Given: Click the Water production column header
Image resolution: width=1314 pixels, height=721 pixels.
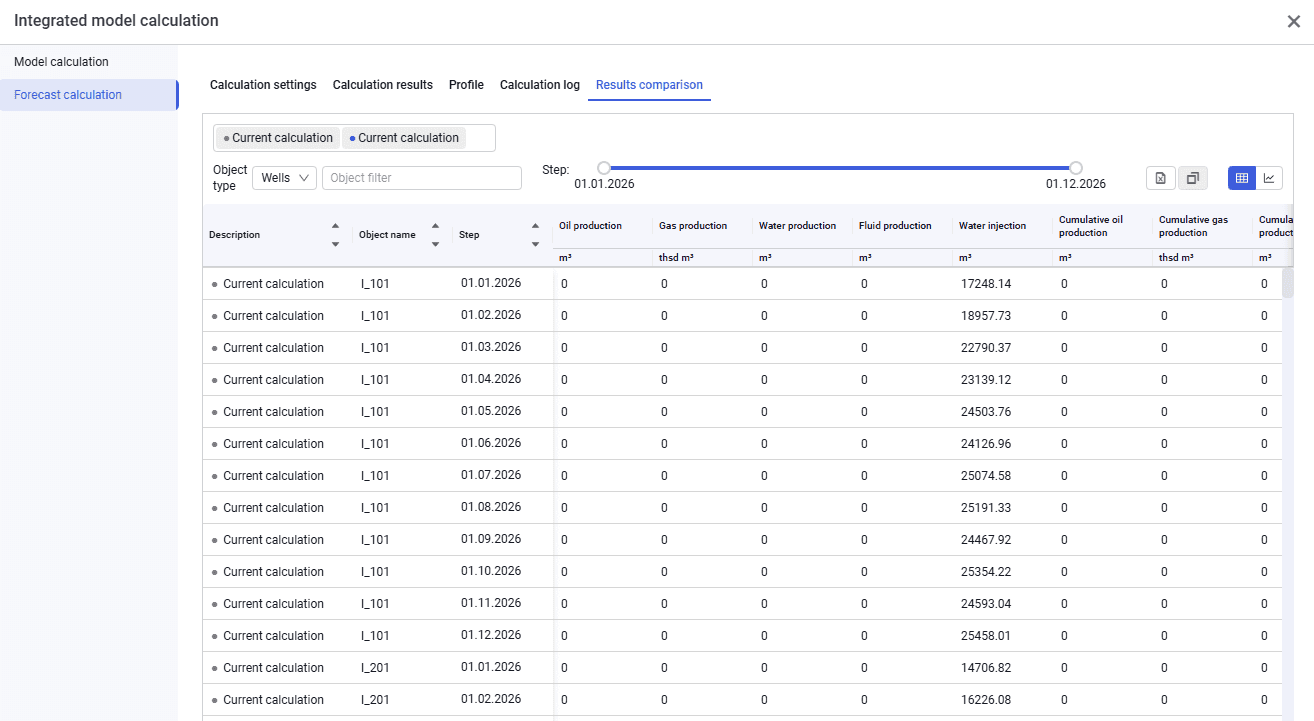Looking at the screenshot, I should 797,226.
